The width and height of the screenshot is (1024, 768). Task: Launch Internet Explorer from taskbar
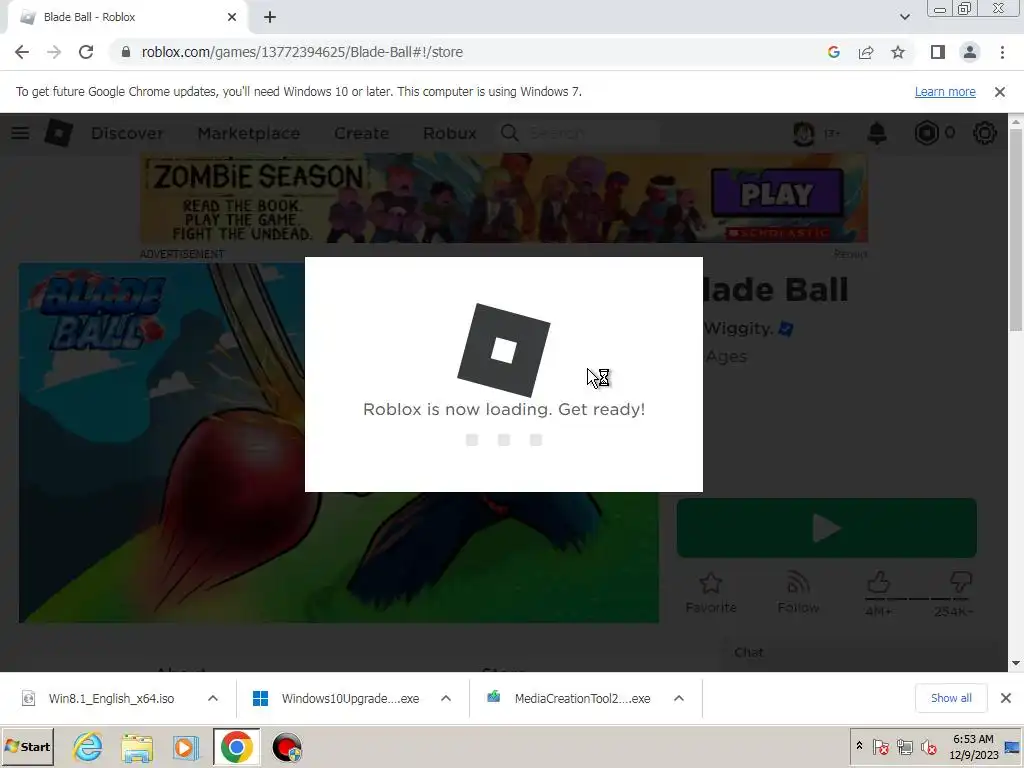click(x=88, y=747)
